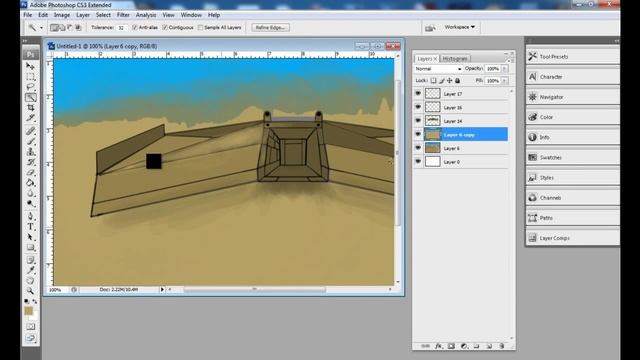Image resolution: width=640 pixels, height=360 pixels.
Task: Expand the Tool Presets panel
Action: (x=572, y=57)
